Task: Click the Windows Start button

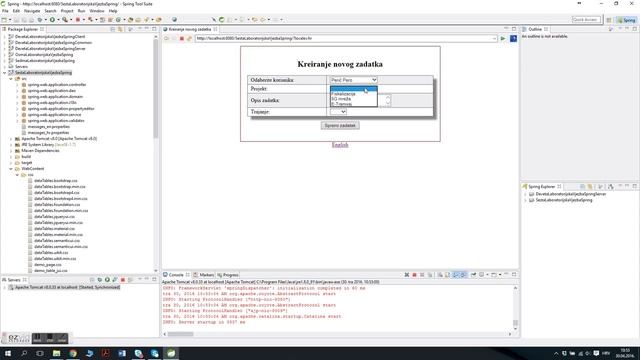Action: 7,353
